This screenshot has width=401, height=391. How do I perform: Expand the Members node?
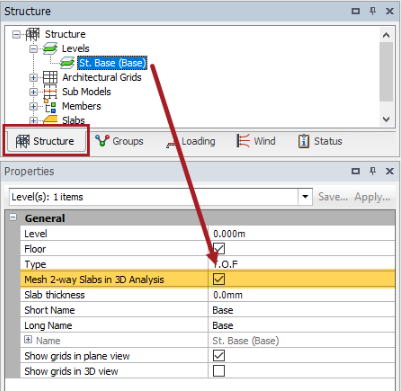pos(33,106)
